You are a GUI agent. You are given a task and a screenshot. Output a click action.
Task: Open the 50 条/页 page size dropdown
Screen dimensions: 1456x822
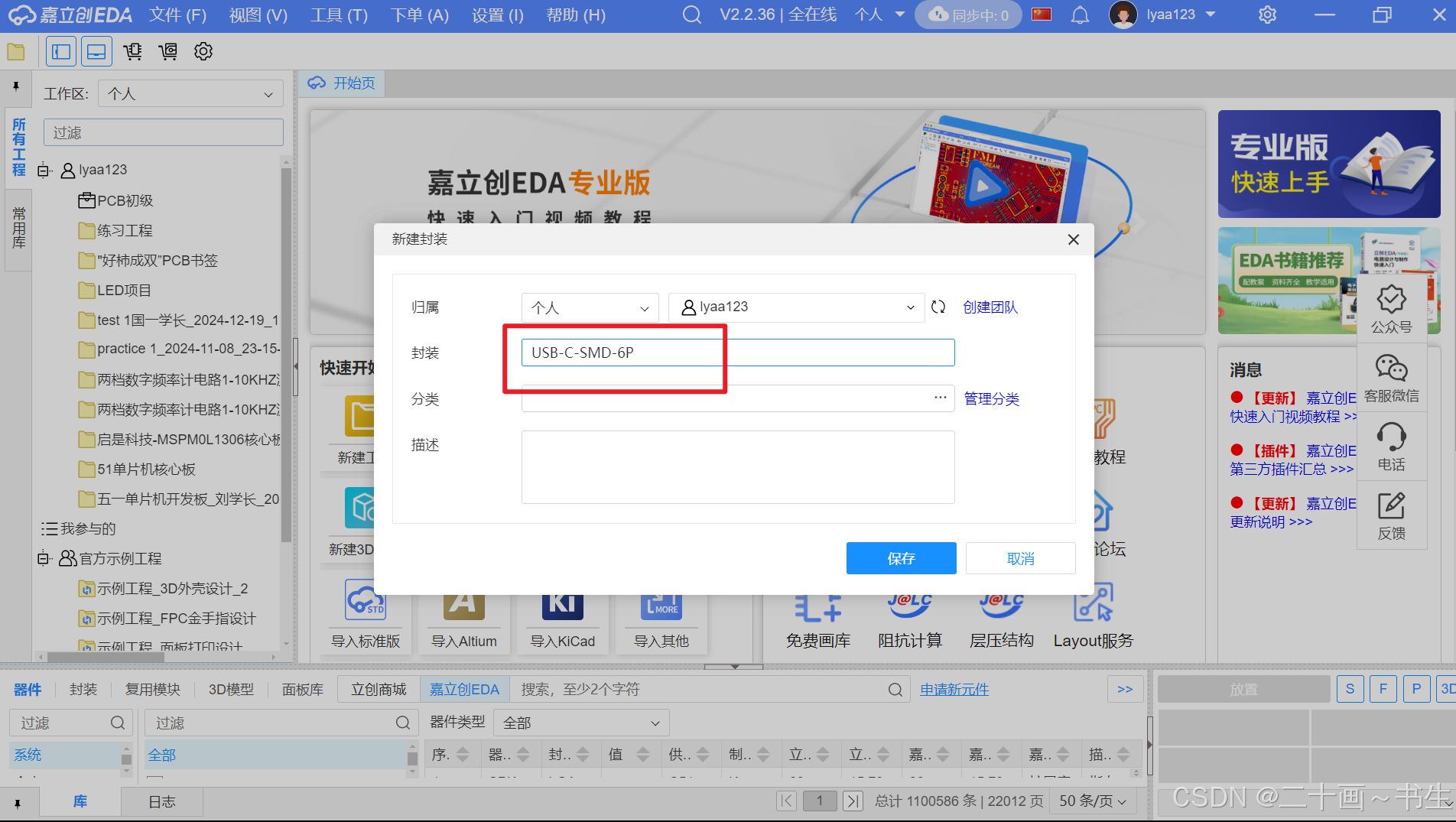click(x=1093, y=801)
